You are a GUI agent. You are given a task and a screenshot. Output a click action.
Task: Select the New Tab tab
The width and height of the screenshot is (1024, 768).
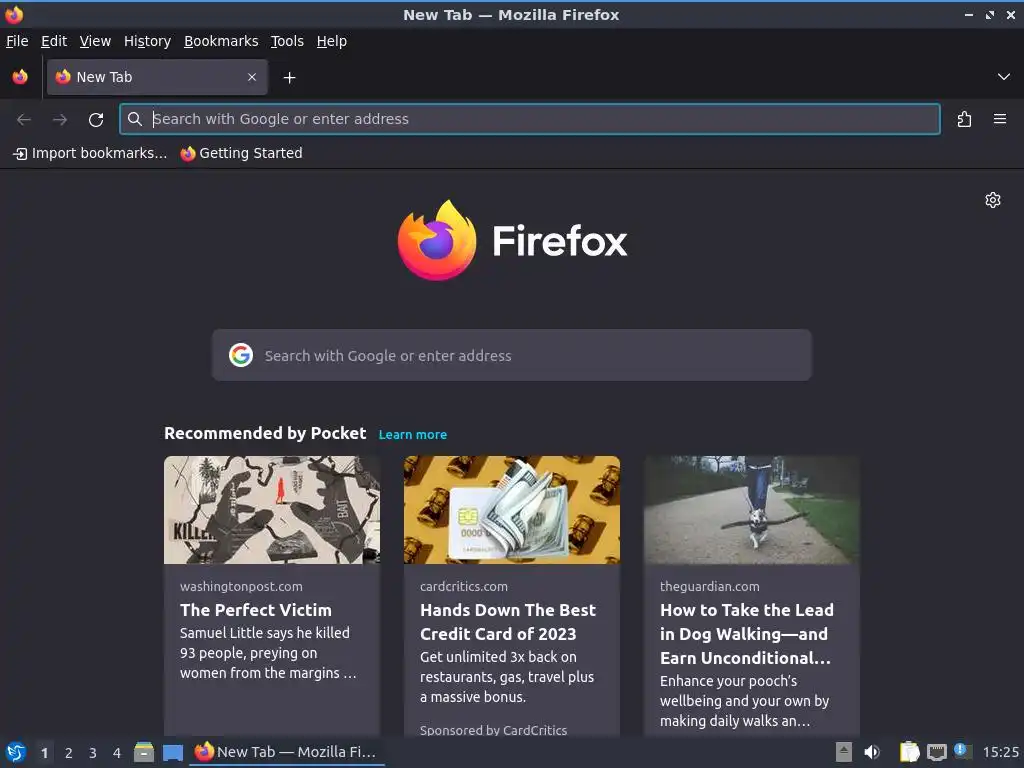pyautogui.click(x=157, y=77)
